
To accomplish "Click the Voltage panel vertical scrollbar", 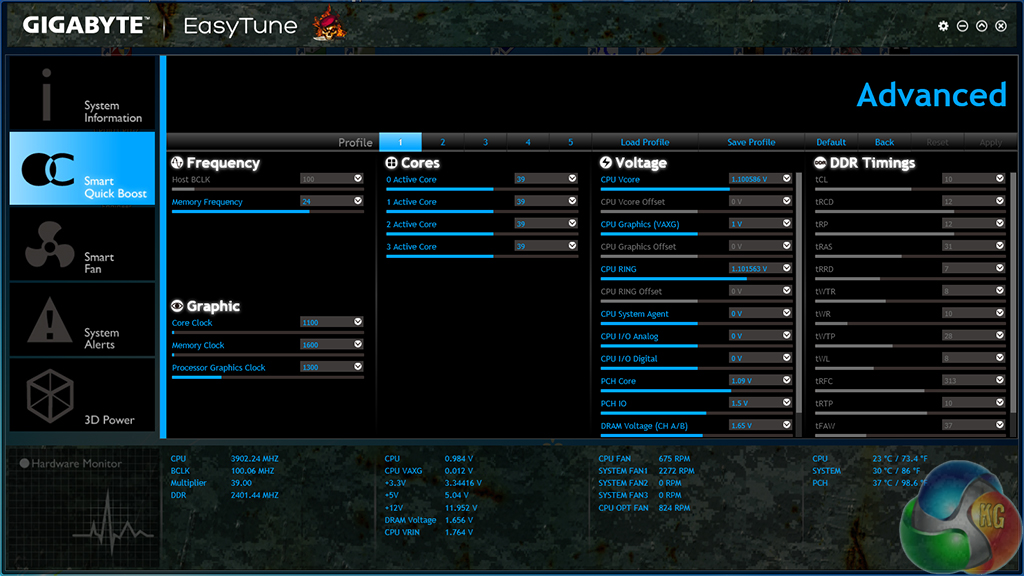I will (x=798, y=293).
